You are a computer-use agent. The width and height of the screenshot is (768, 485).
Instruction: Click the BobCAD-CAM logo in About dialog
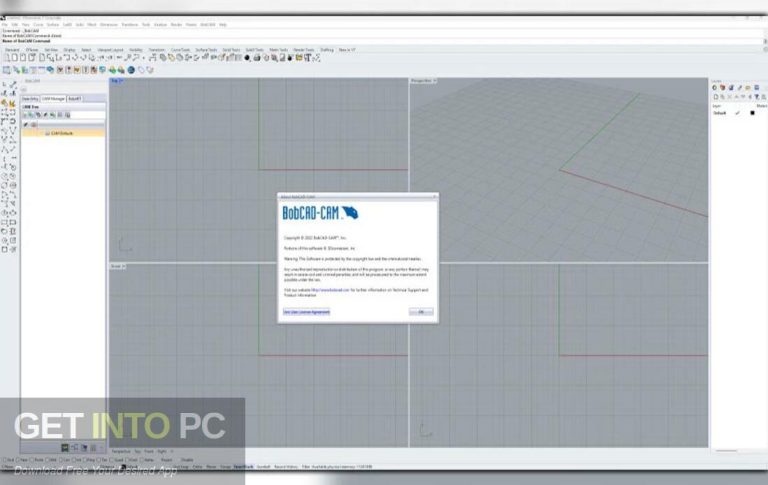point(318,213)
